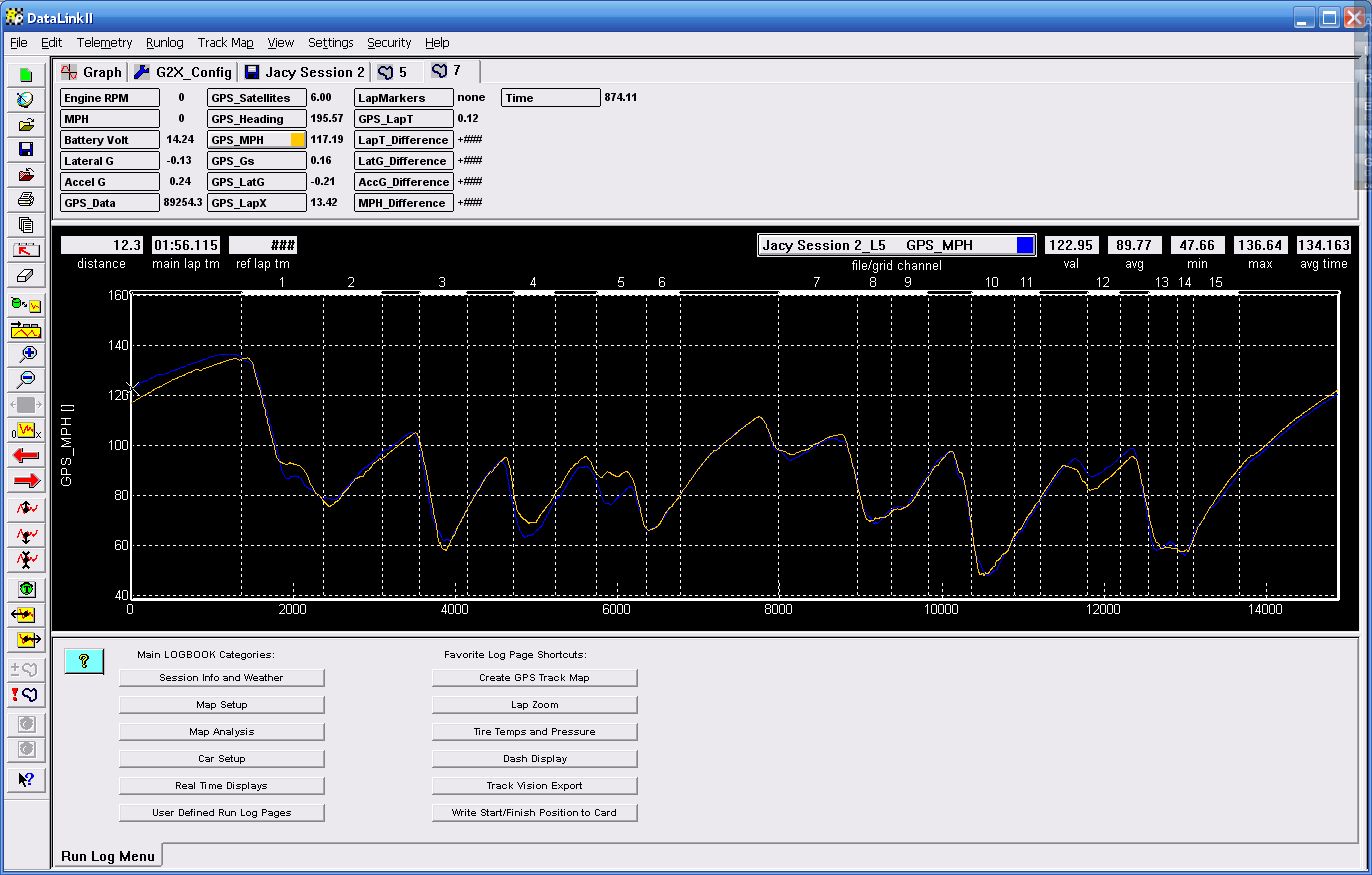Click the green new file icon

pos(26,75)
